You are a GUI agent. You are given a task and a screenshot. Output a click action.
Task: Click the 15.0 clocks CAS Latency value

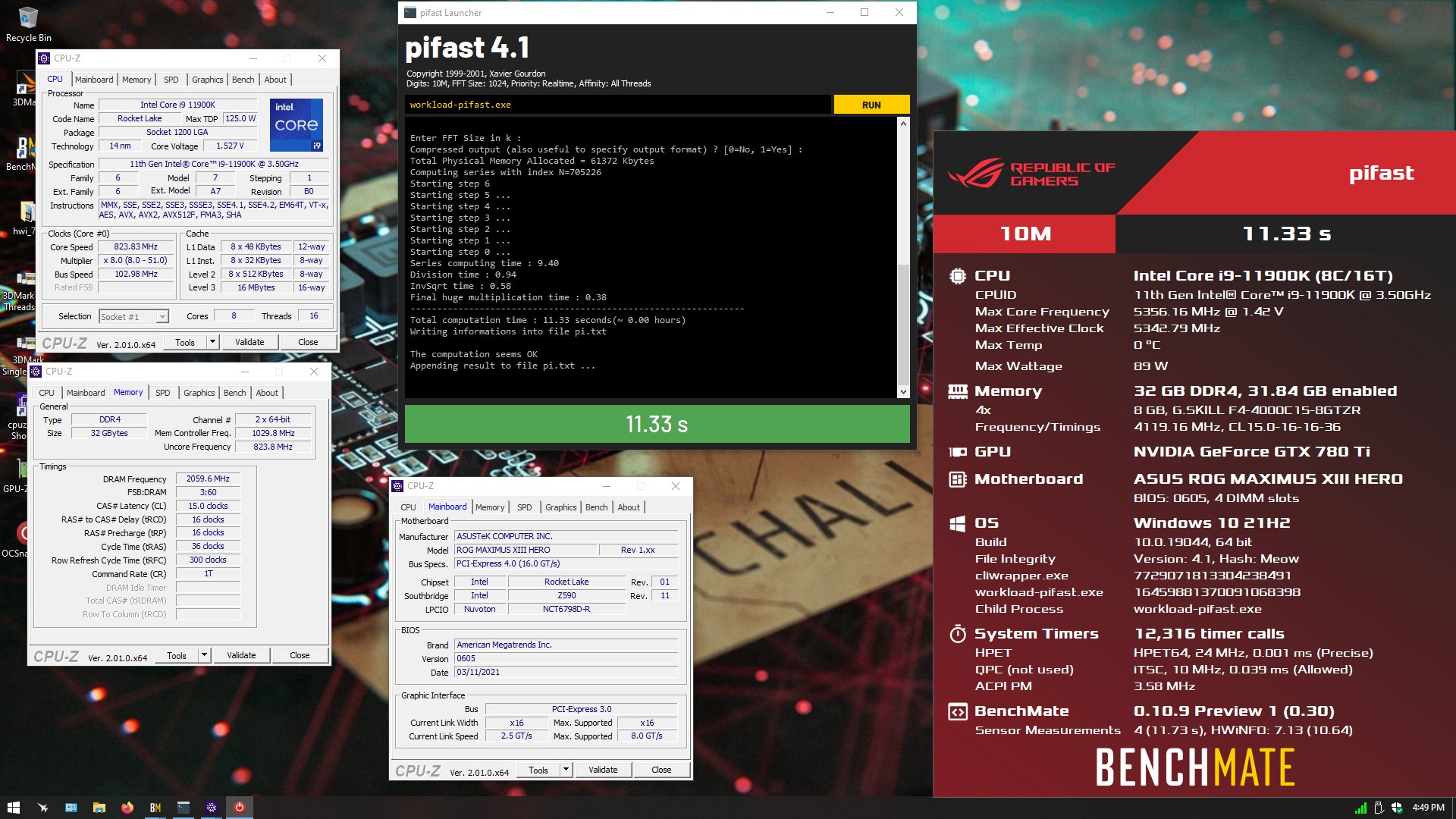208,506
